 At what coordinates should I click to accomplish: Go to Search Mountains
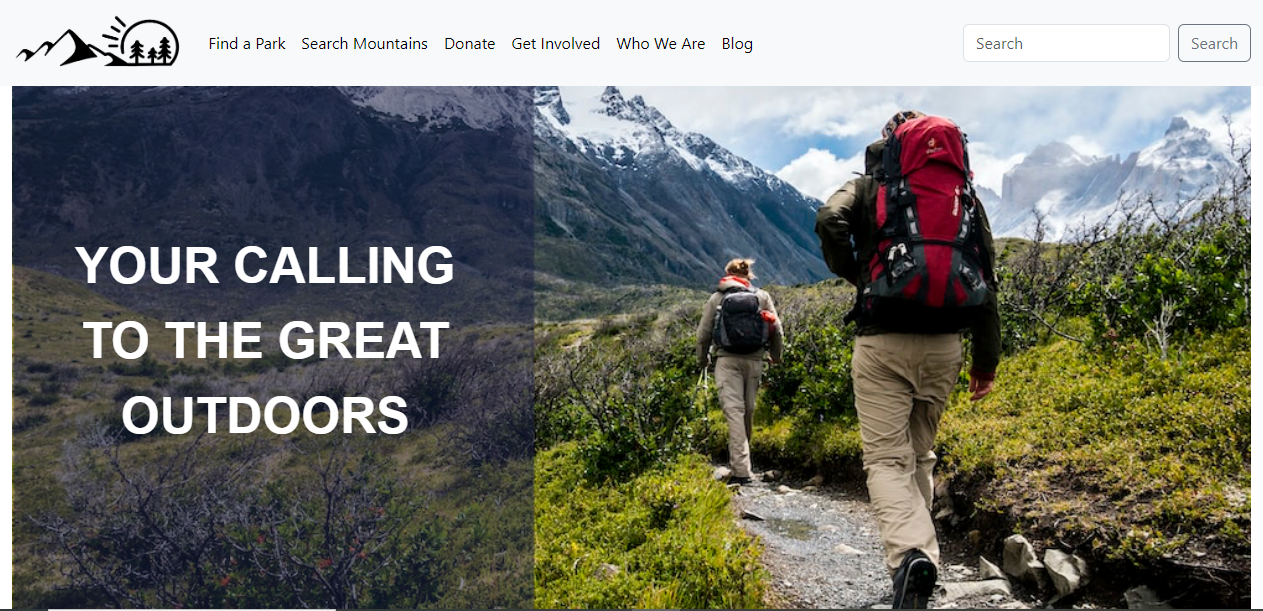tap(364, 44)
